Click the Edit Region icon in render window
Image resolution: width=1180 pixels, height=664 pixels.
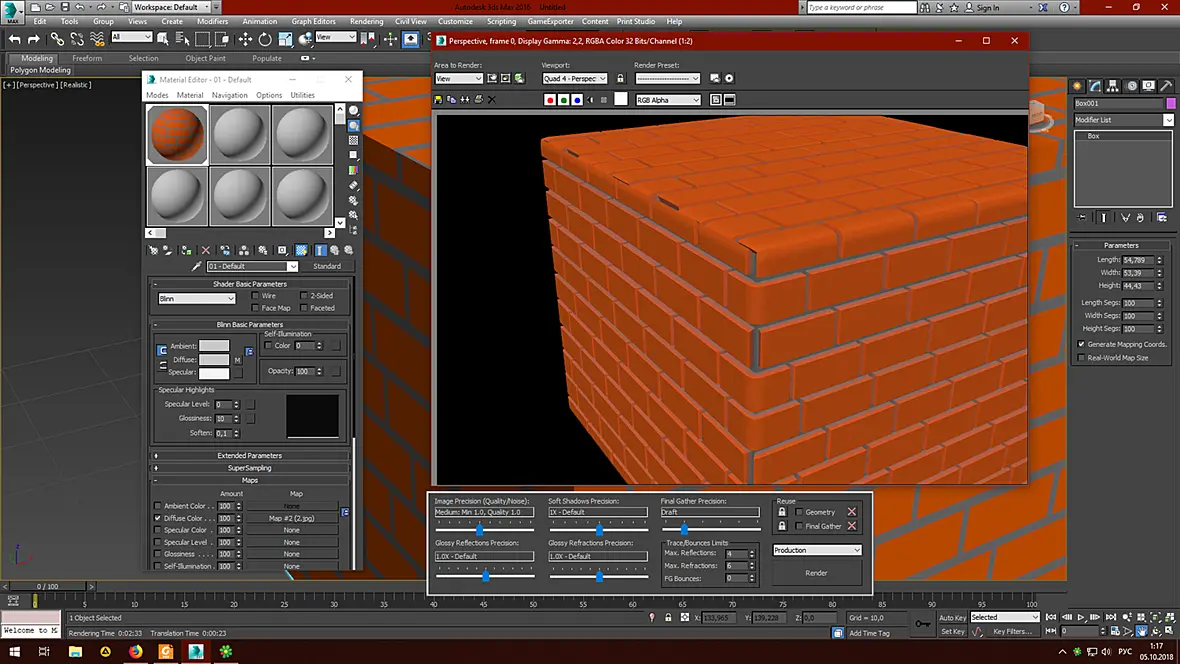point(492,78)
